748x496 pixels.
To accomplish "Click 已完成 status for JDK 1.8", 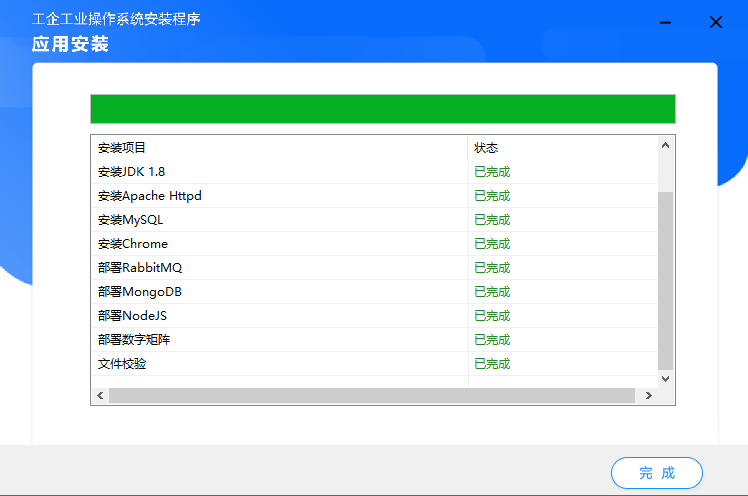I will point(492,172).
